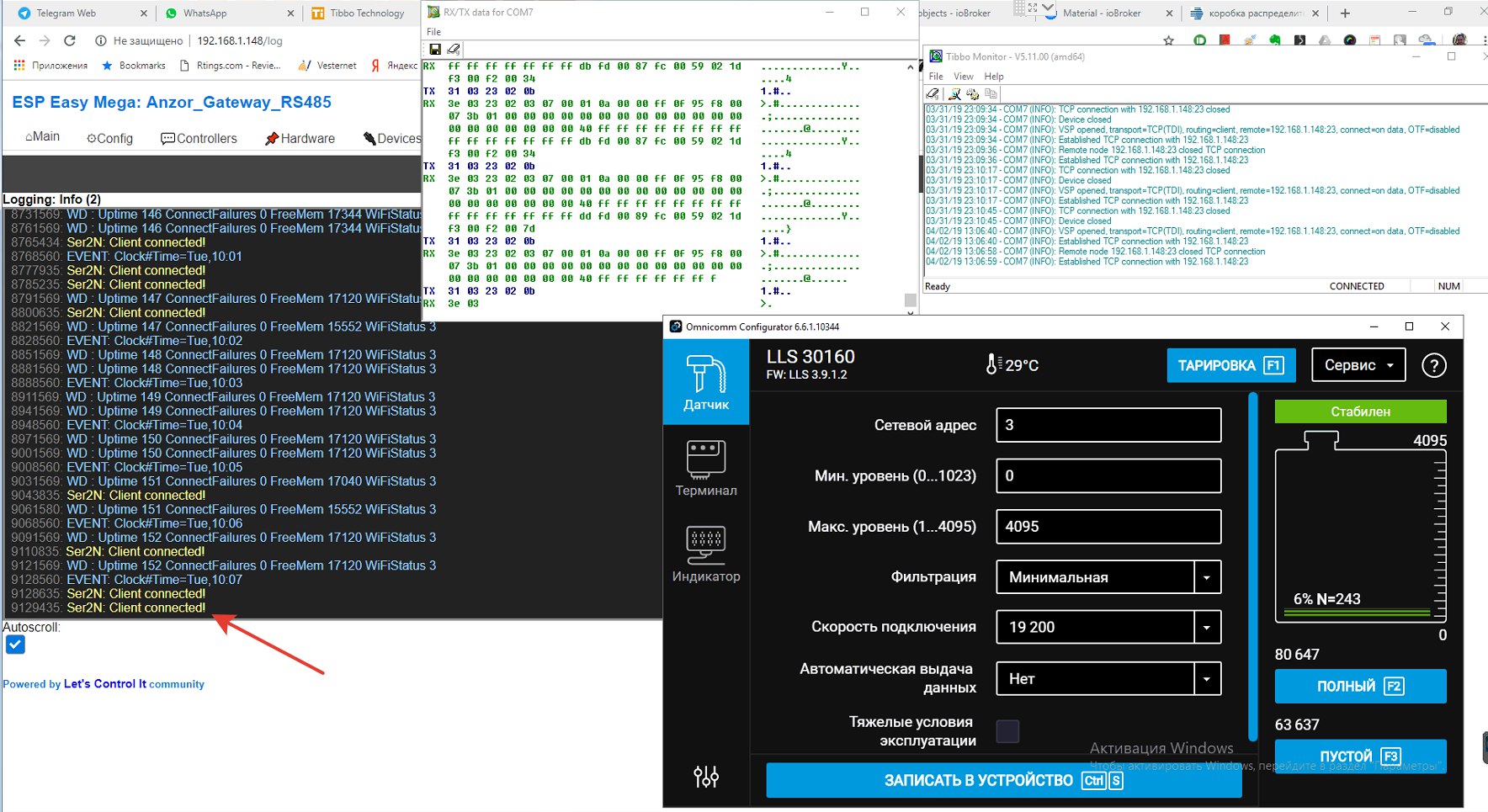
Task: Open the Vesternet bookmark
Action: tap(327, 66)
